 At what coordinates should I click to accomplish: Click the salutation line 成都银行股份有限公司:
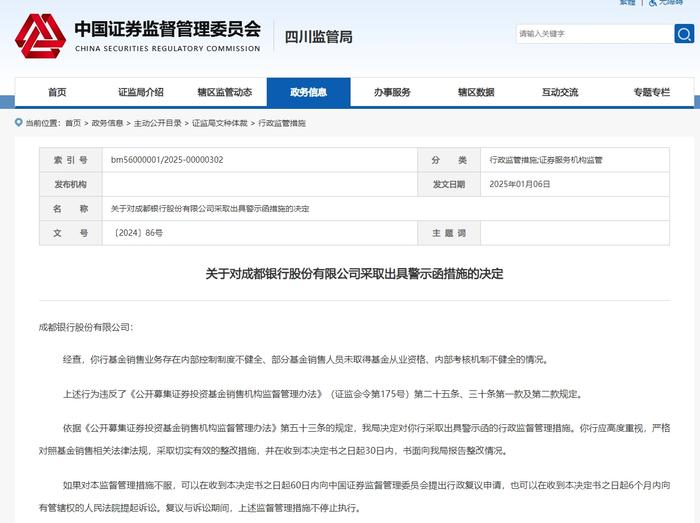click(86, 328)
